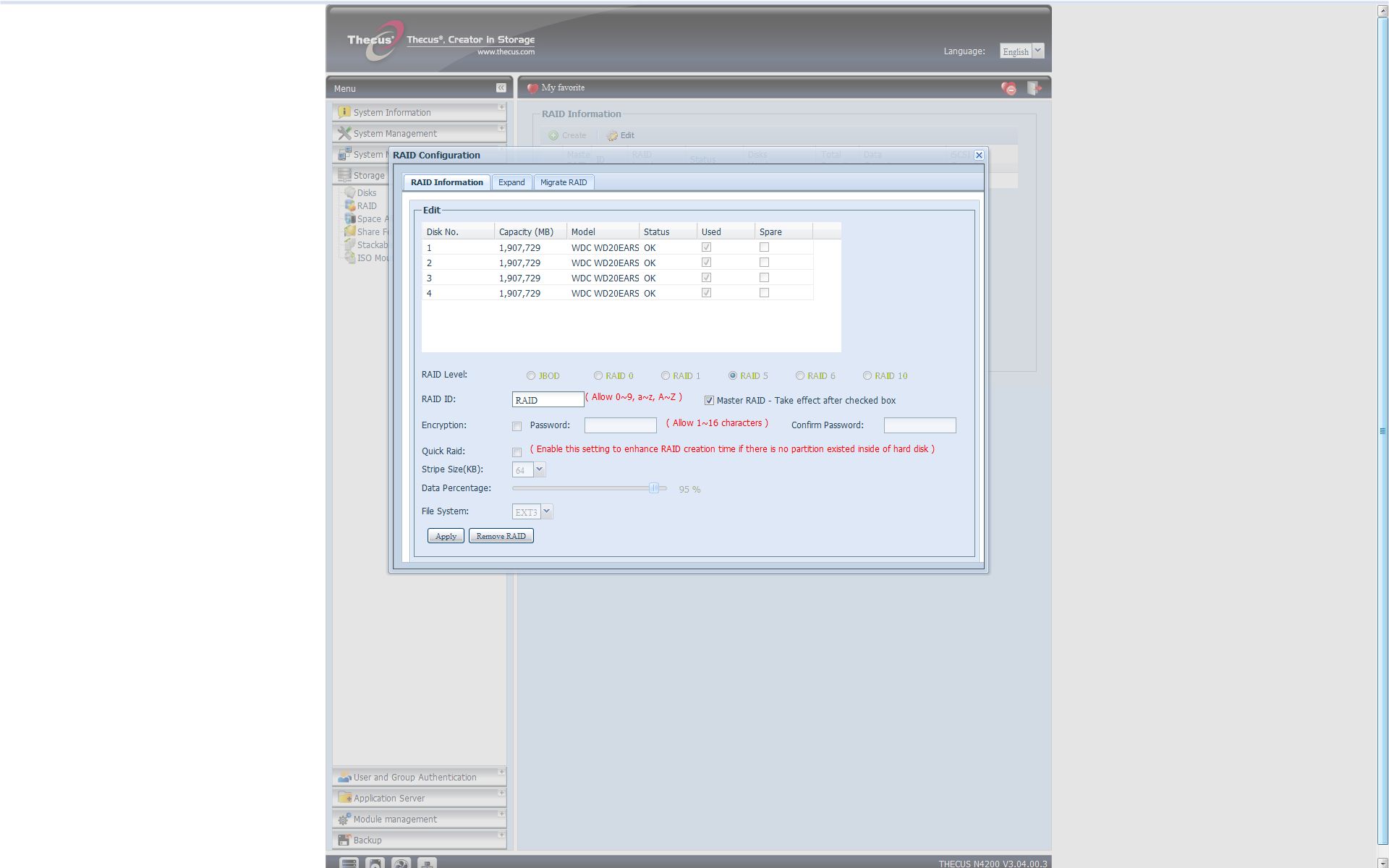Click the logout door icon
This screenshot has width=1389, height=868.
coord(1034,88)
